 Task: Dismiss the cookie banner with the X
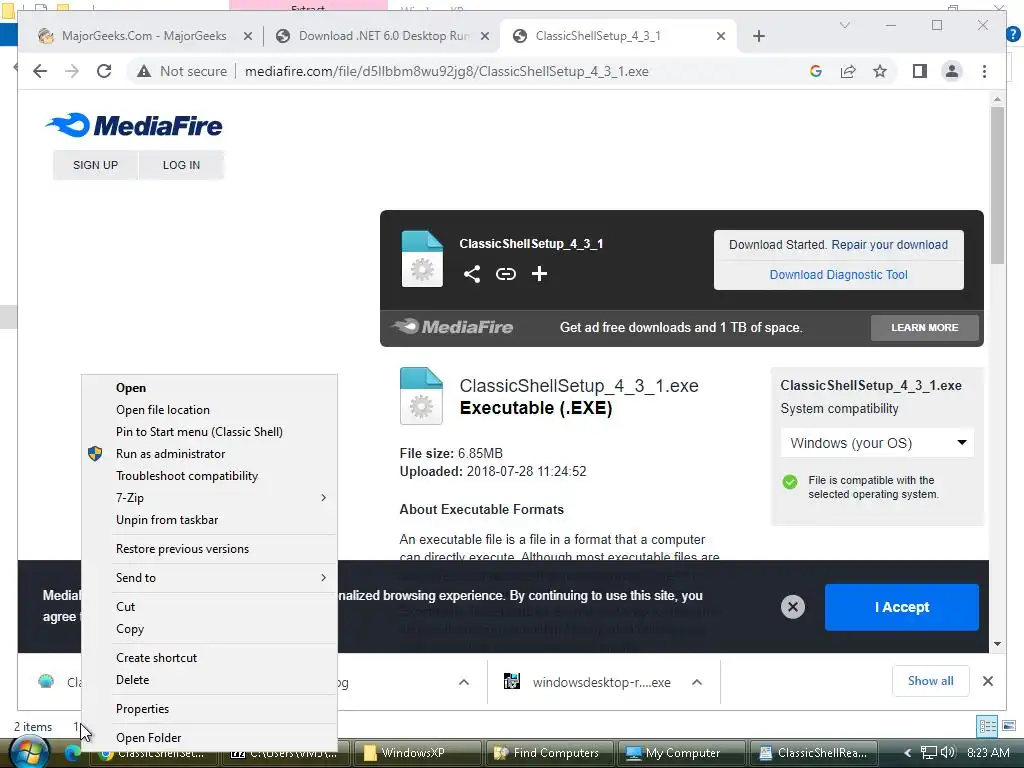point(793,607)
